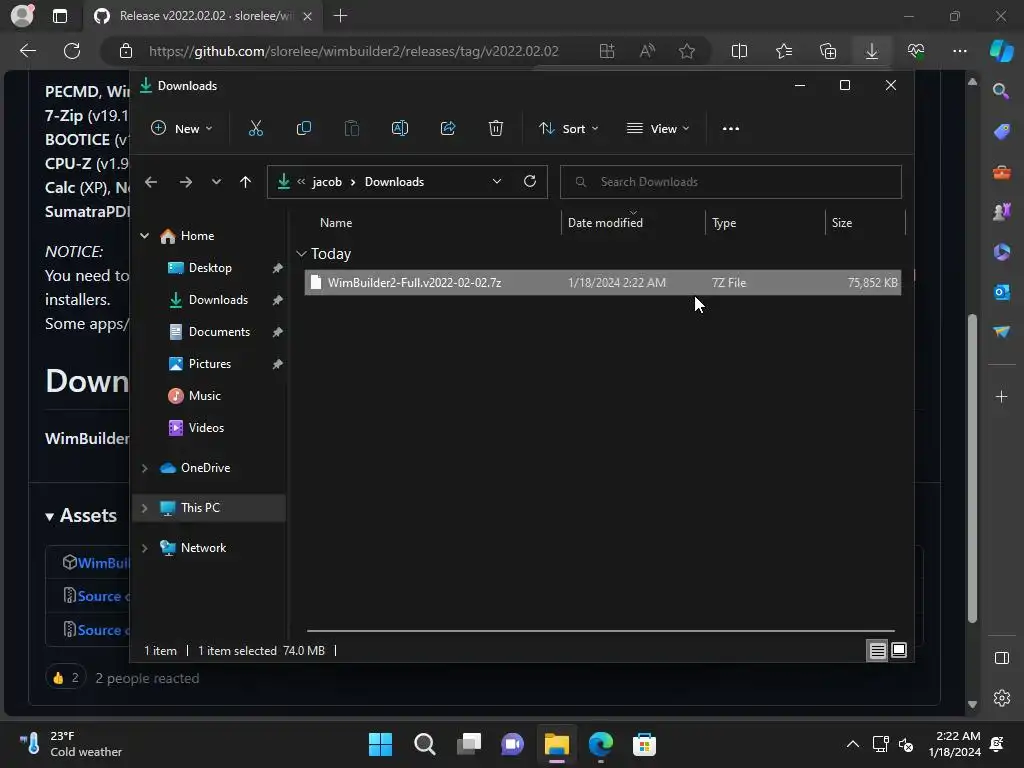Image resolution: width=1024 pixels, height=768 pixels.
Task: Open new tab in Edge
Action: tap(340, 16)
